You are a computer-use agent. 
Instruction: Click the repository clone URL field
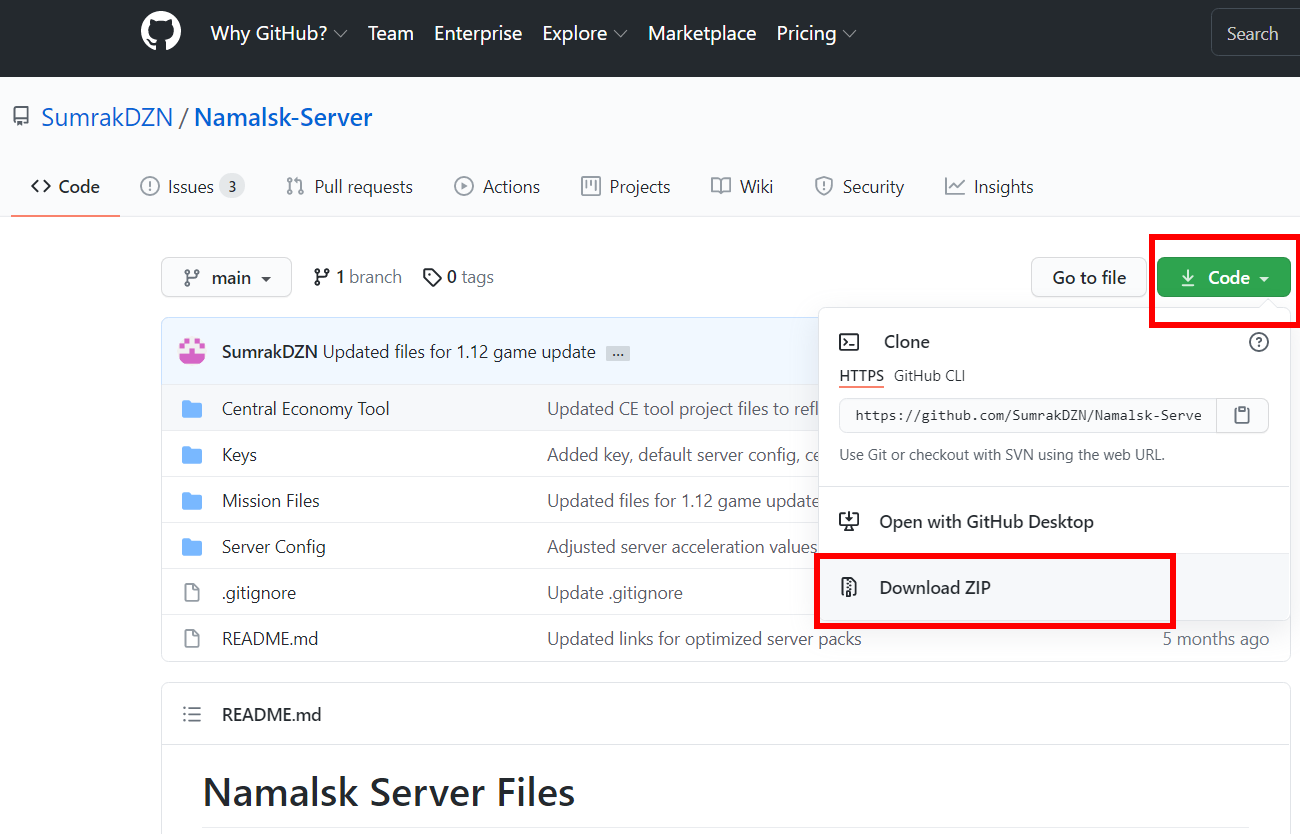click(1028, 415)
